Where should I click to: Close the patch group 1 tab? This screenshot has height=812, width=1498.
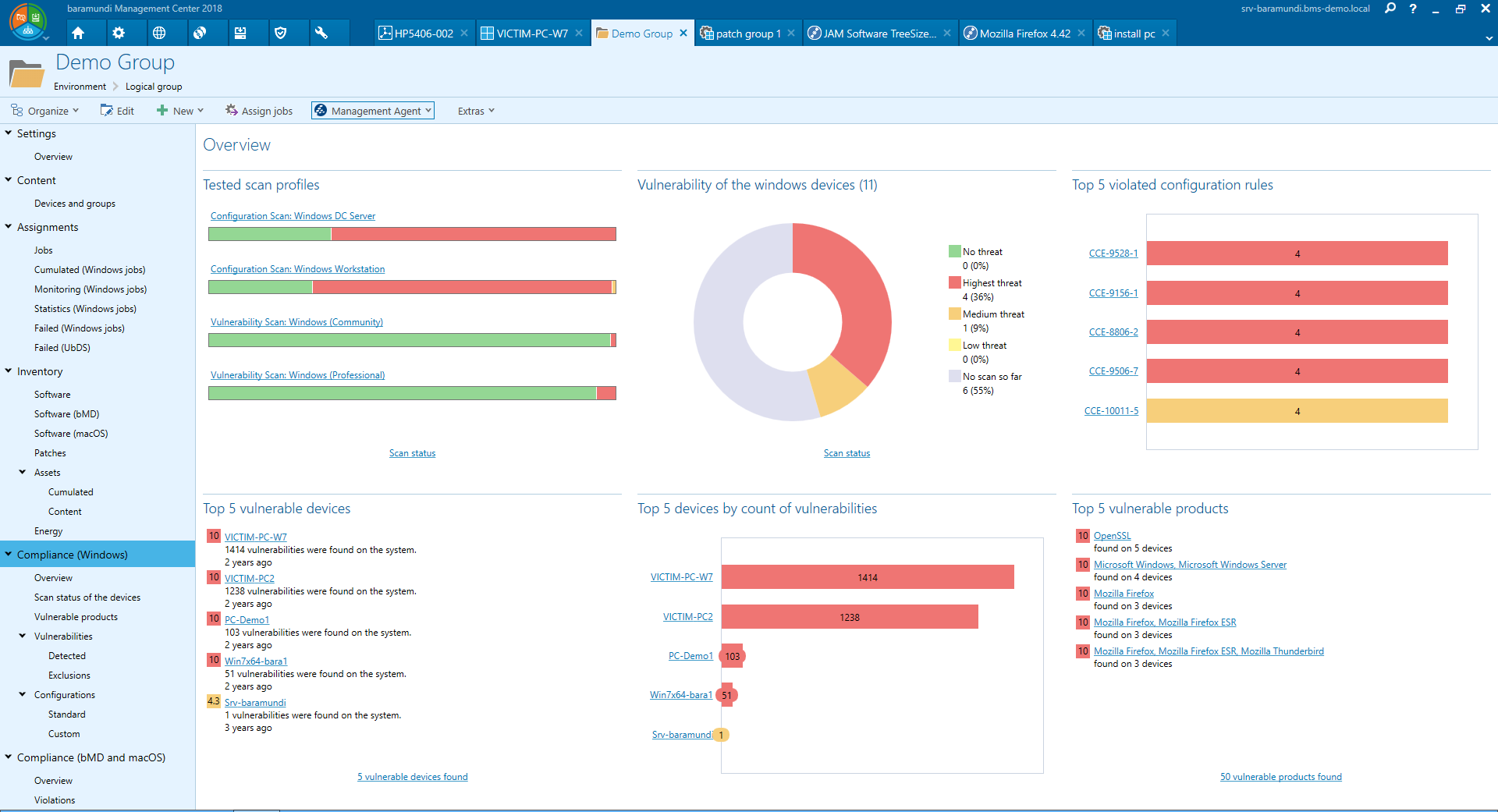[x=791, y=33]
